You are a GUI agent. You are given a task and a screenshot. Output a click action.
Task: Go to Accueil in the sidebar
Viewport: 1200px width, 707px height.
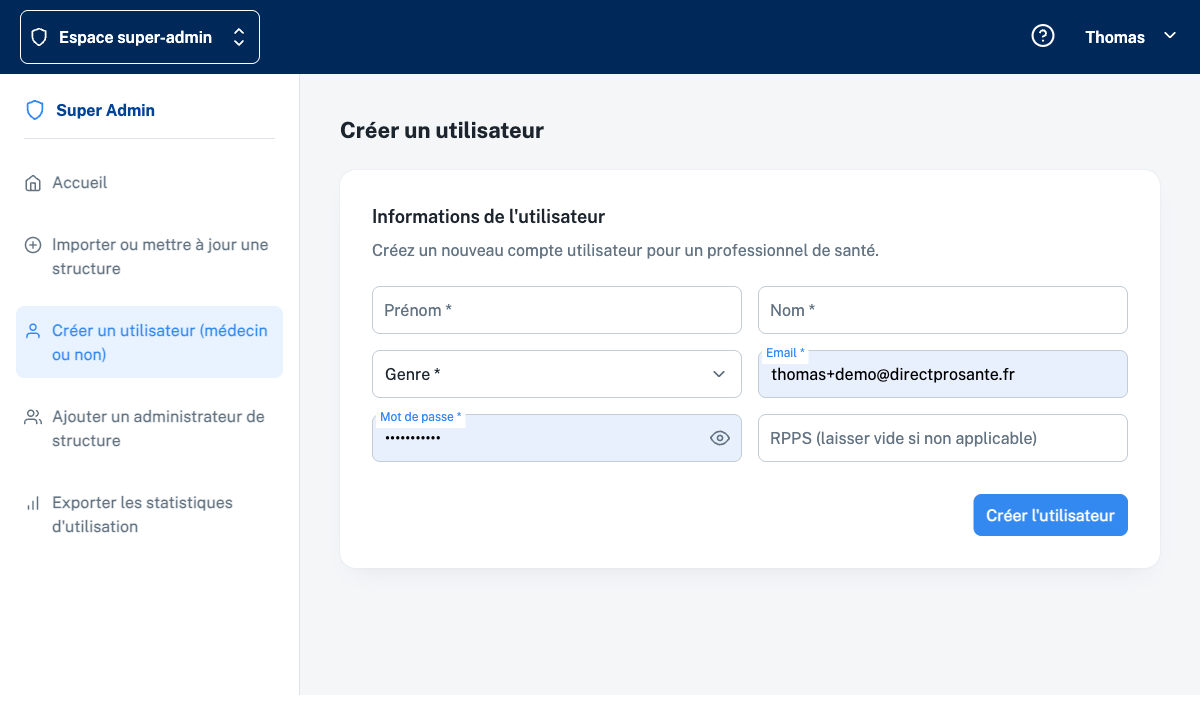(x=80, y=183)
